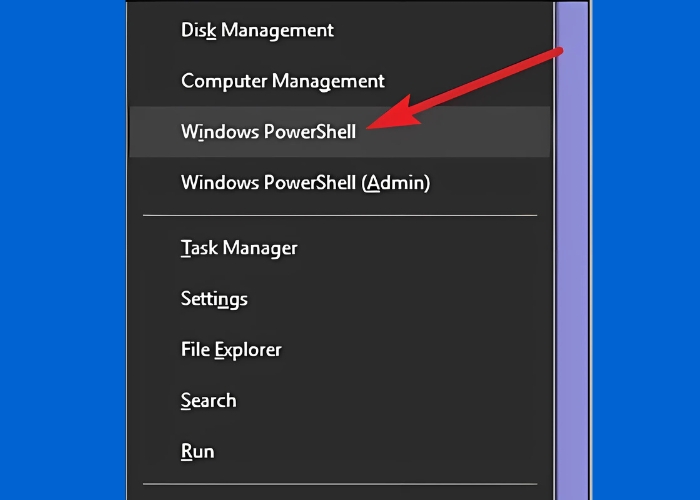Open the Run dialog entry

[x=197, y=451]
